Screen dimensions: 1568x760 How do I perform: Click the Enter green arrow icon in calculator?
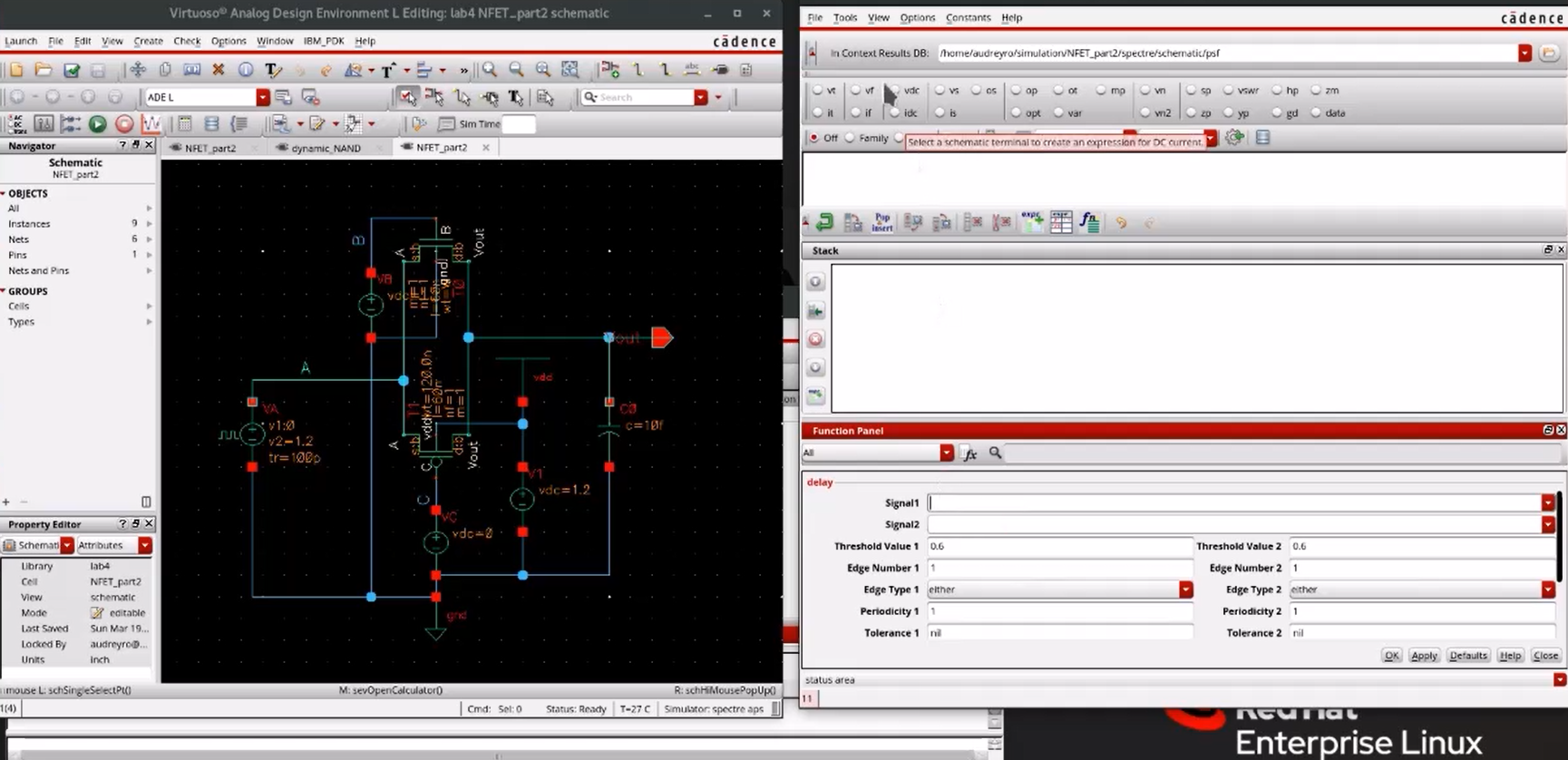[x=824, y=222]
